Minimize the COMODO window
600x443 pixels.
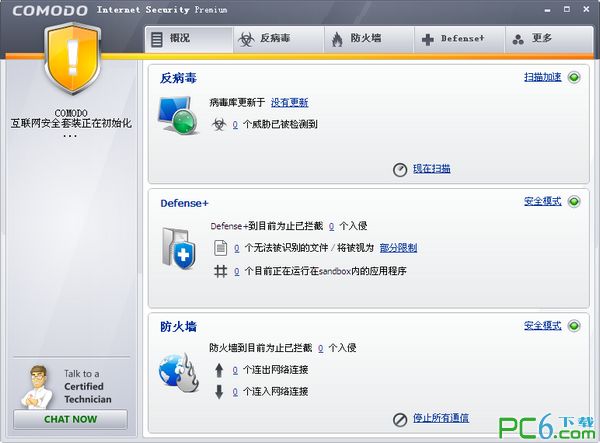548,10
